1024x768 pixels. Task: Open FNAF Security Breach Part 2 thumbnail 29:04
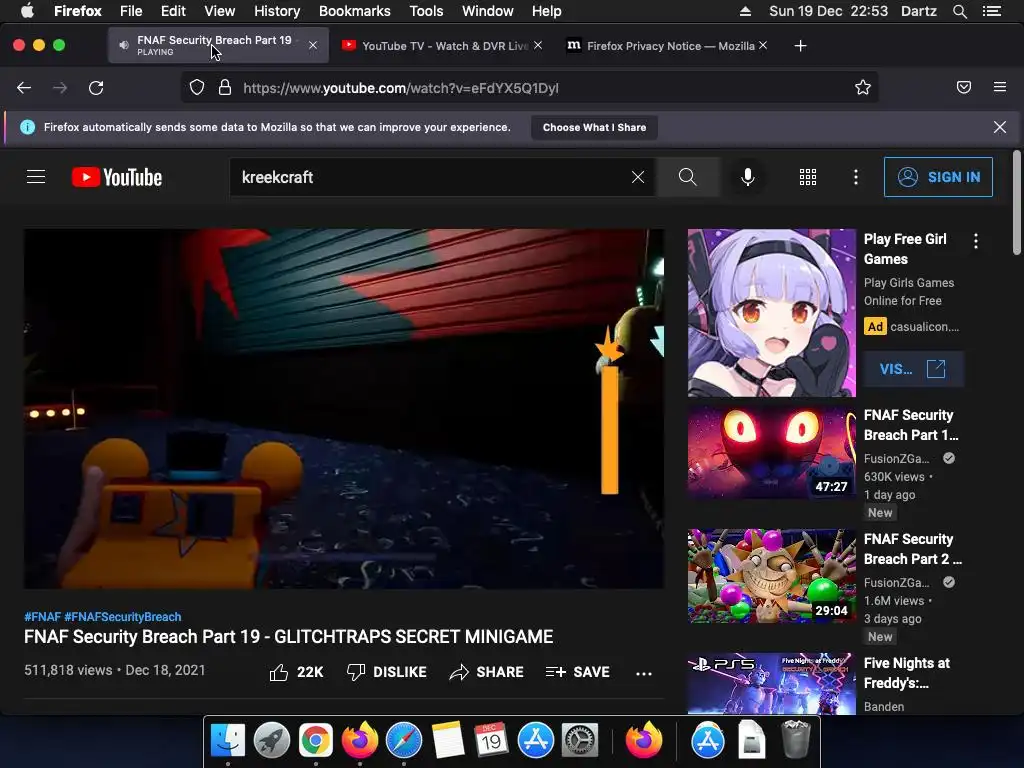point(771,576)
